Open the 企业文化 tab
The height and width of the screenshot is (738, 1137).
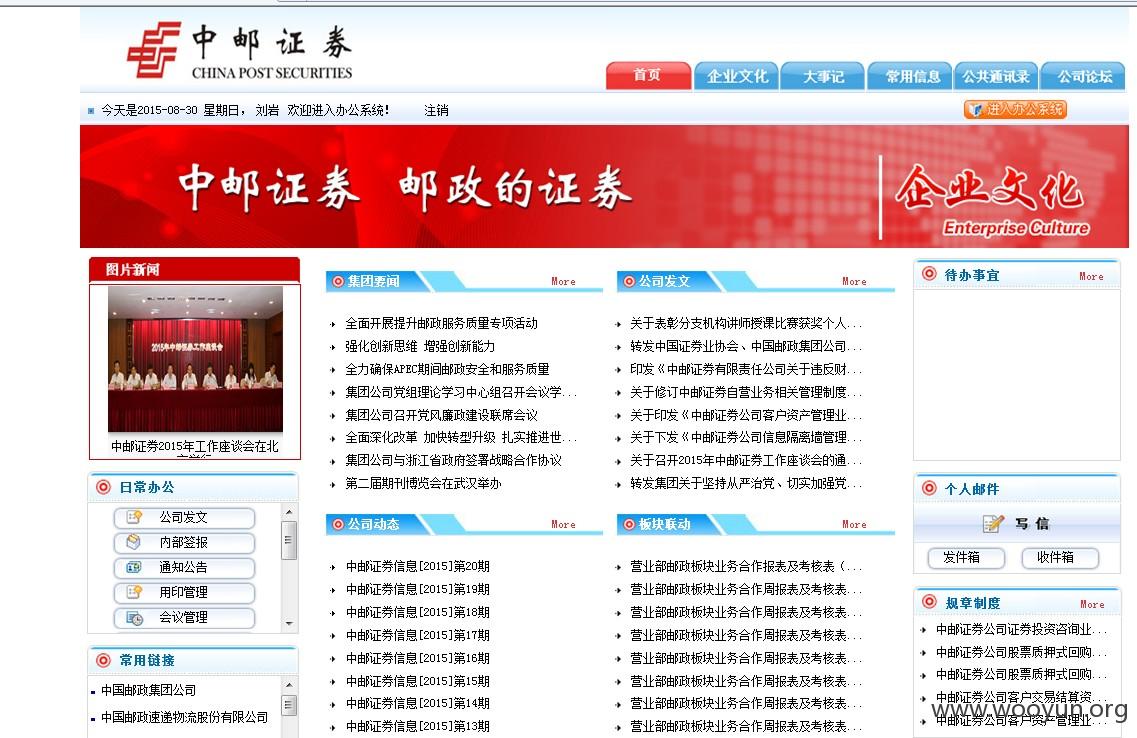pyautogui.click(x=737, y=75)
